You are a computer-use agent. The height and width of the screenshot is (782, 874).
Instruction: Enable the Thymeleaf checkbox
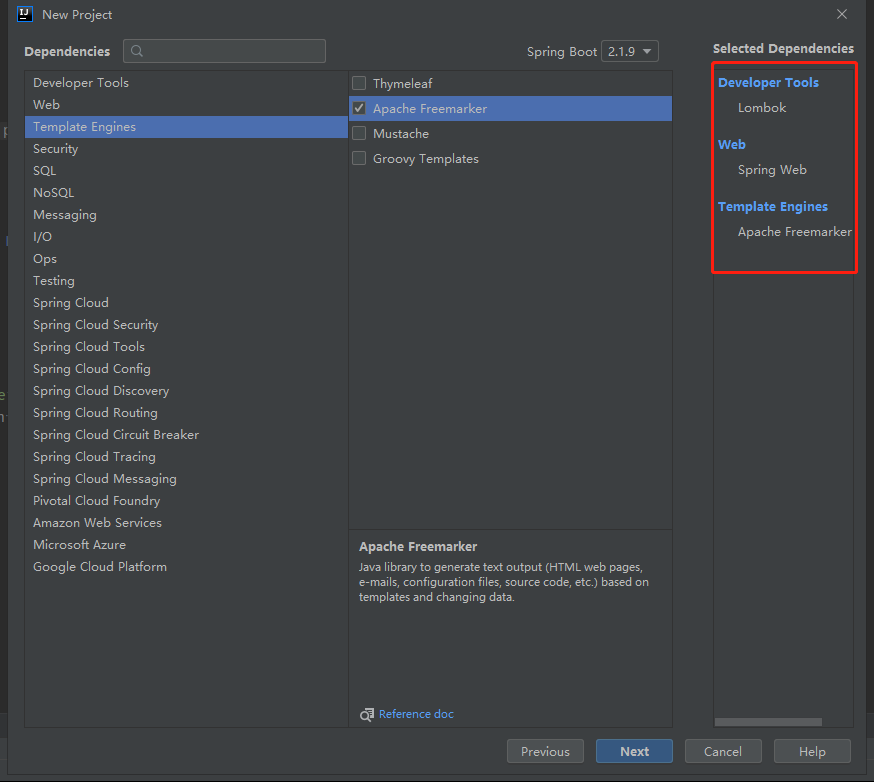[x=359, y=83]
